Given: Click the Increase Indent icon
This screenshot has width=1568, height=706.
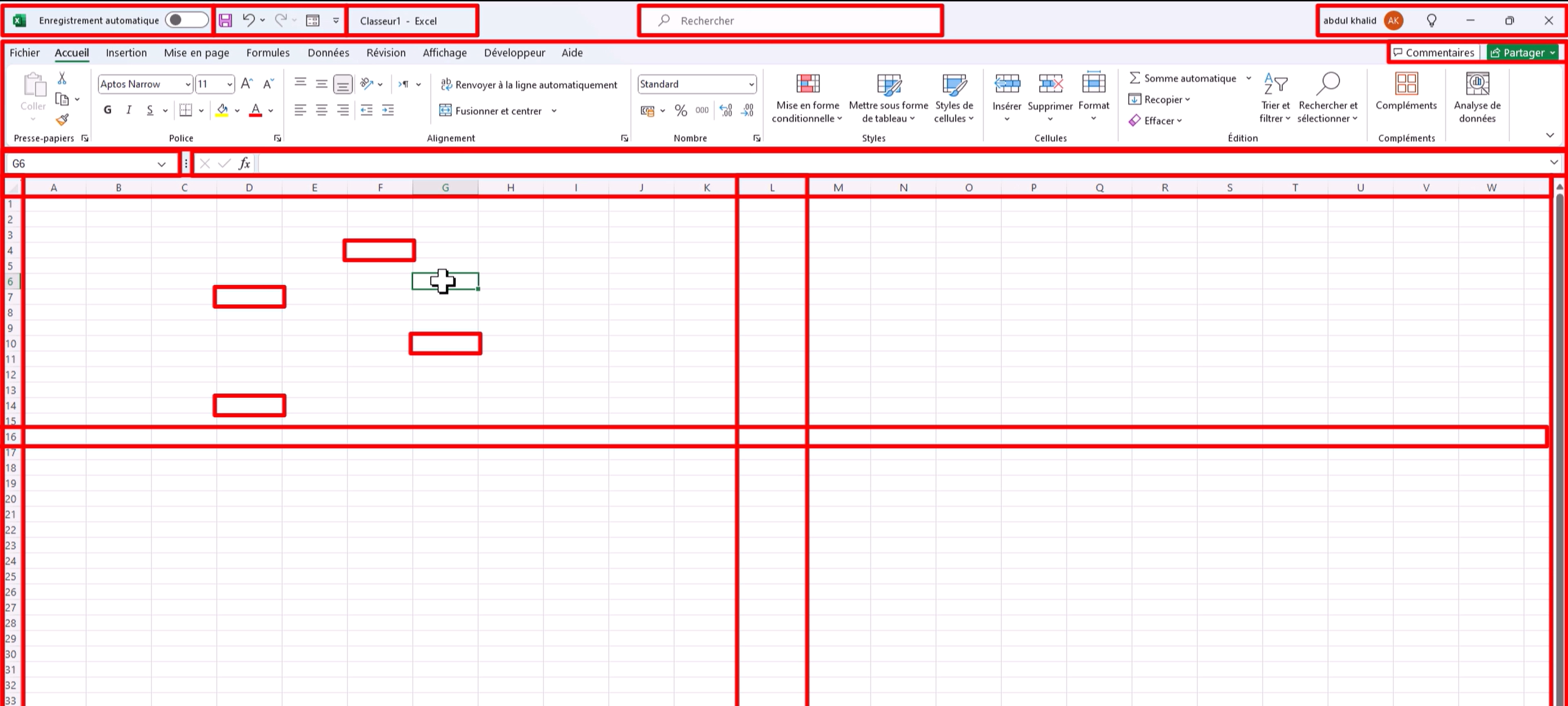Looking at the screenshot, I should 388,110.
